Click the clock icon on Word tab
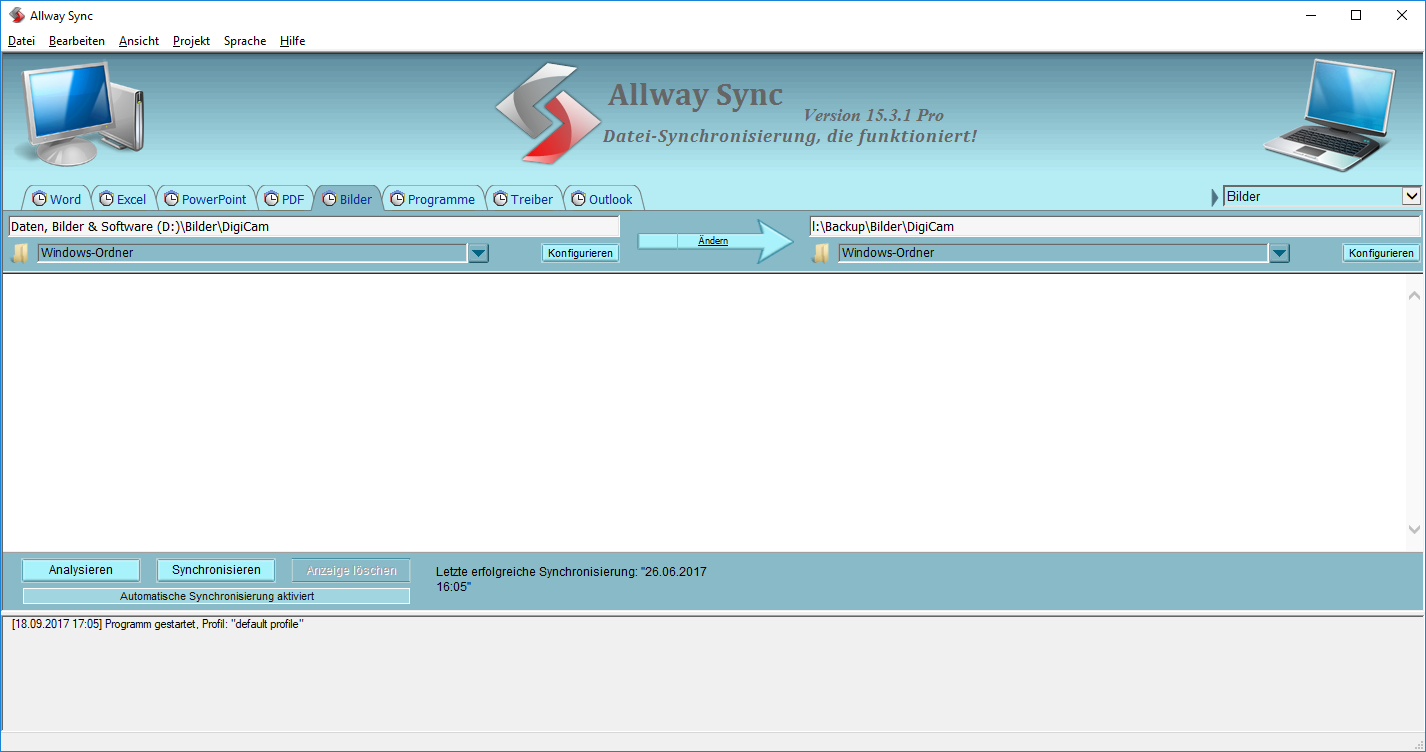 coord(40,199)
